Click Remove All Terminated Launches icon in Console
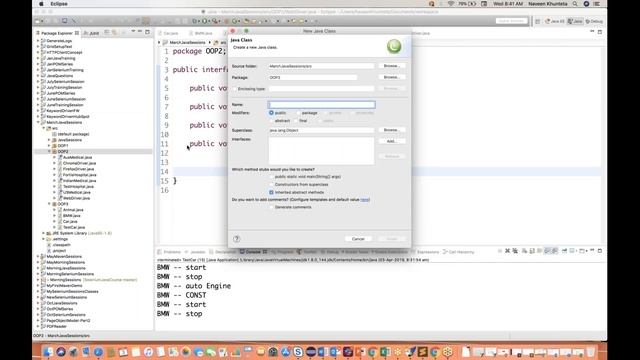 515,251
